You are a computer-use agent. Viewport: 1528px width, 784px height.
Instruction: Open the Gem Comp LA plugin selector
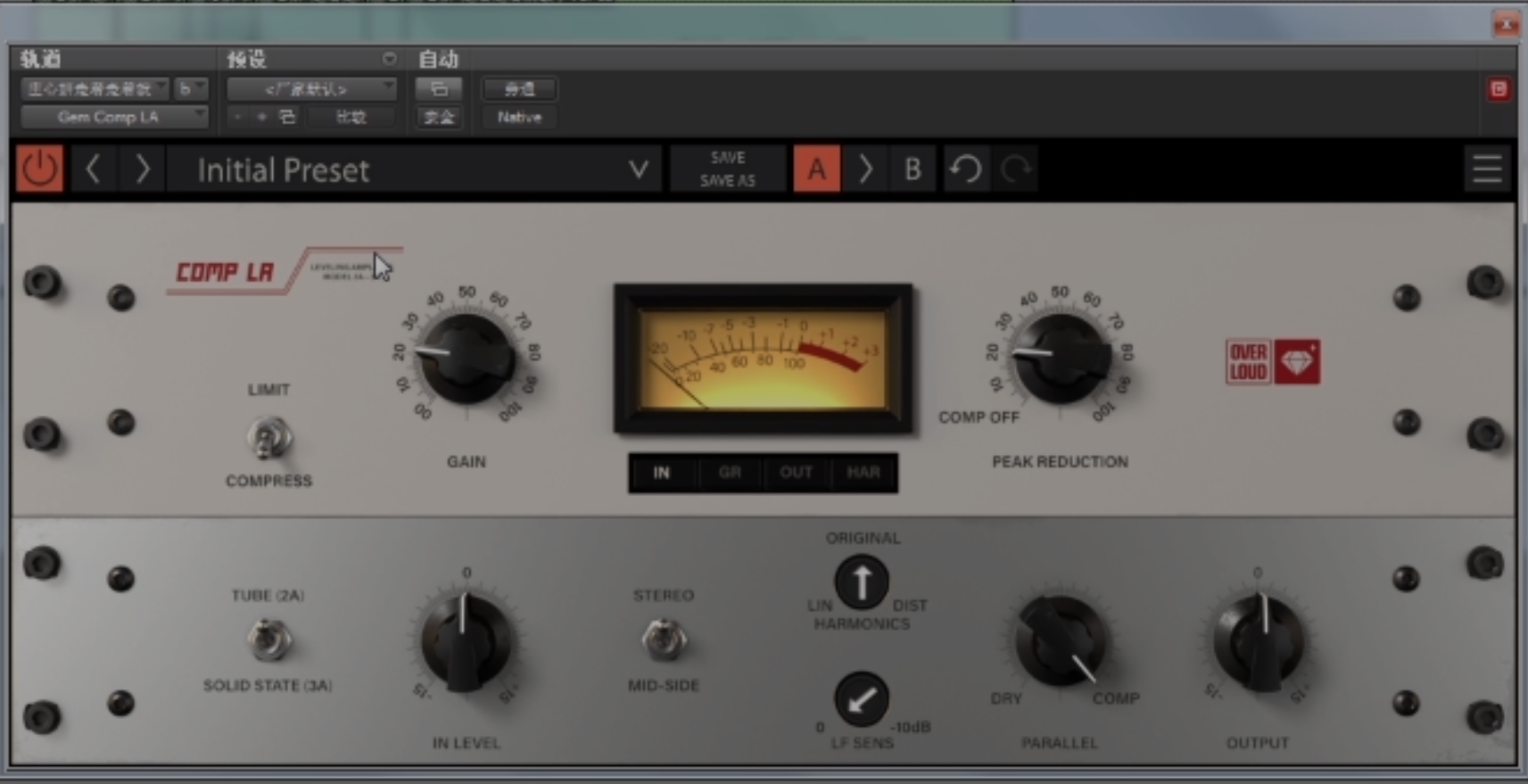114,117
